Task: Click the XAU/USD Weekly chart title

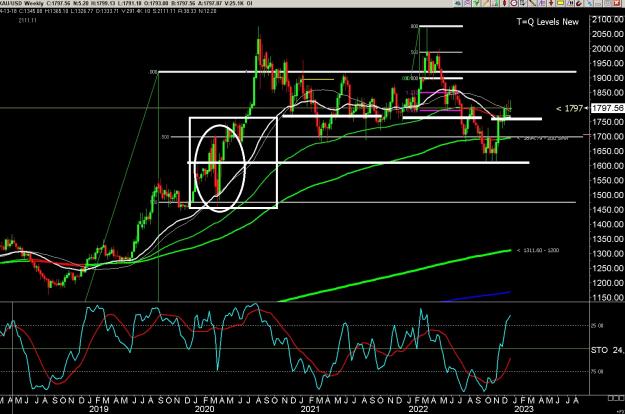Action: [x=24, y=3]
